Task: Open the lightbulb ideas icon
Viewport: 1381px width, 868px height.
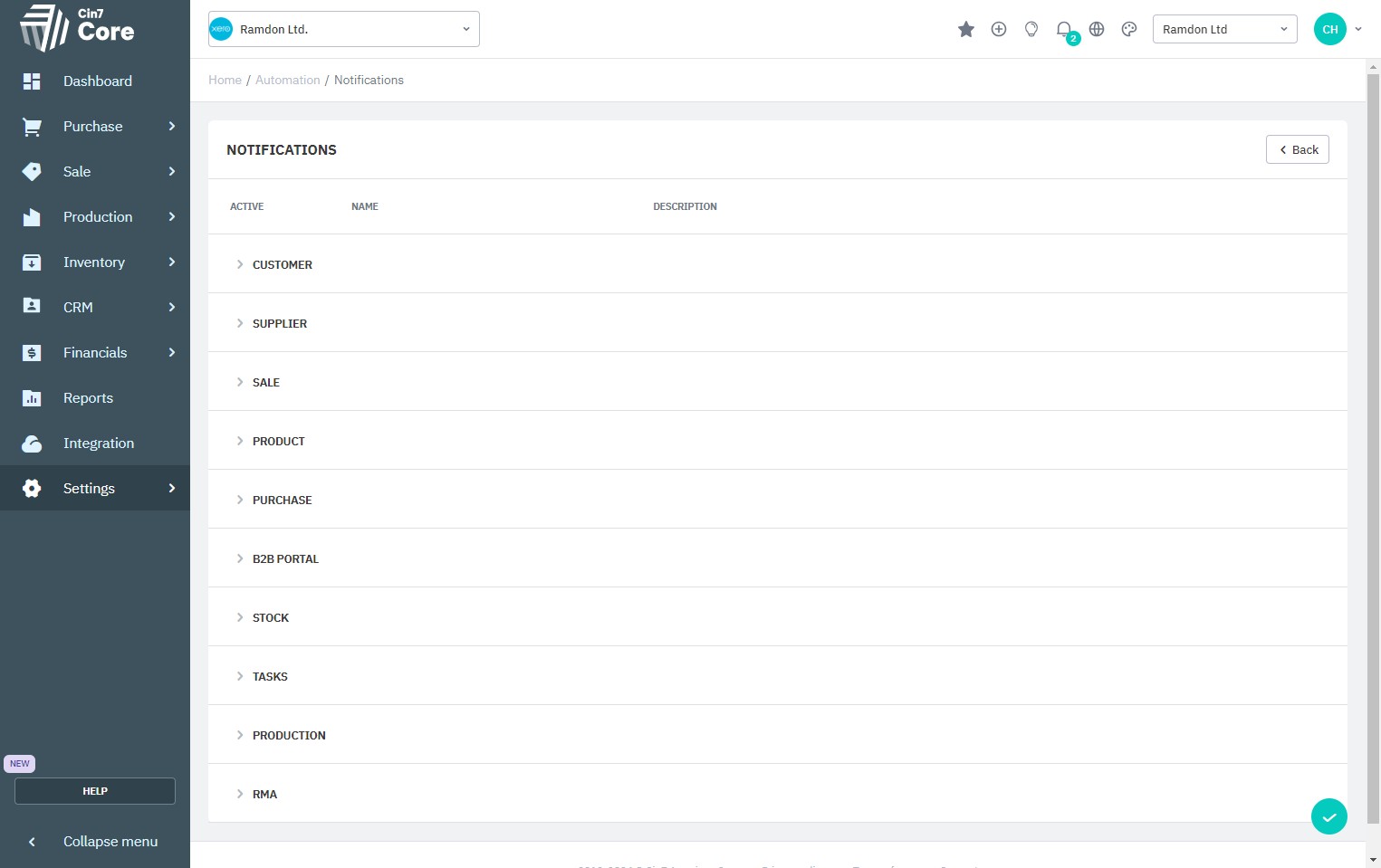Action: [x=1031, y=30]
